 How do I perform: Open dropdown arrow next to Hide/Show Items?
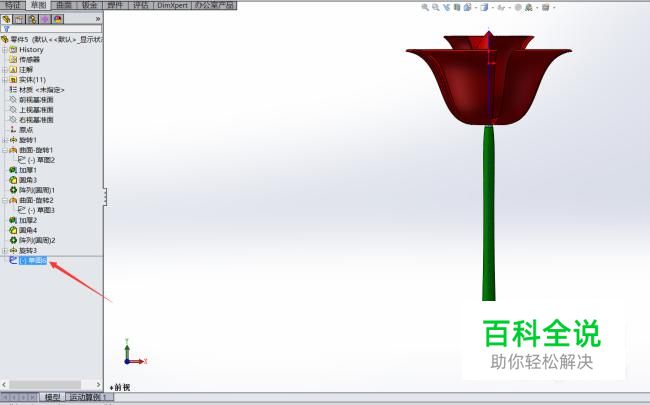509,7
